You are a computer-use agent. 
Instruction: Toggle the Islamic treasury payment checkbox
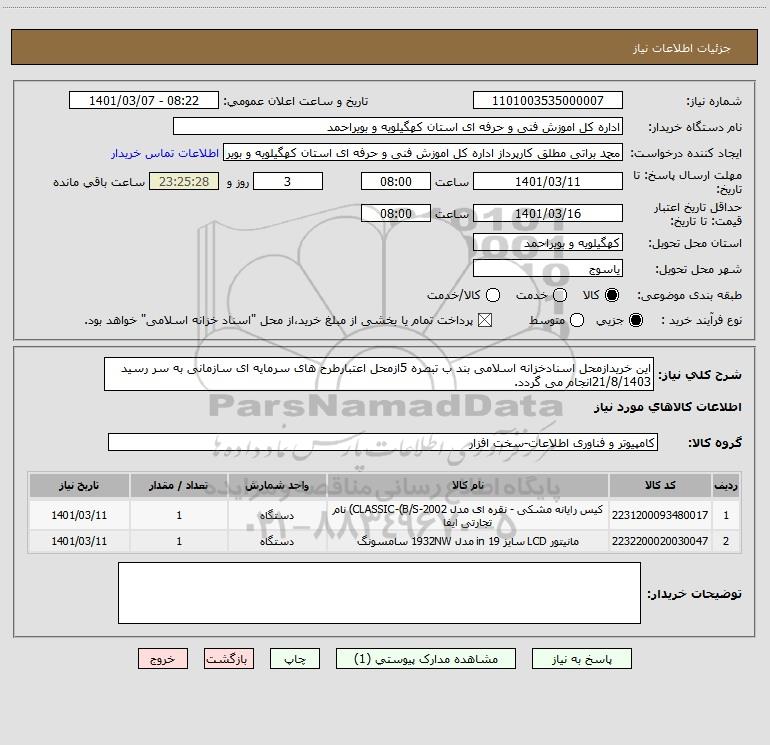485,320
